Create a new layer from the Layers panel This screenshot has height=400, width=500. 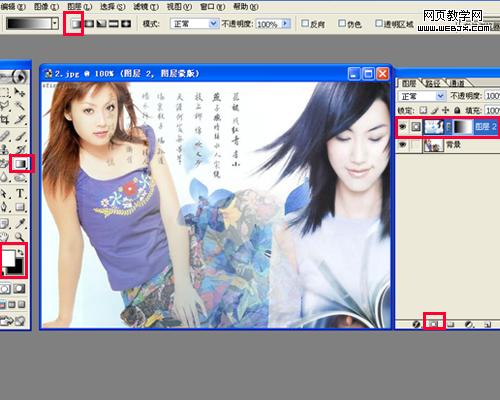(x=487, y=324)
